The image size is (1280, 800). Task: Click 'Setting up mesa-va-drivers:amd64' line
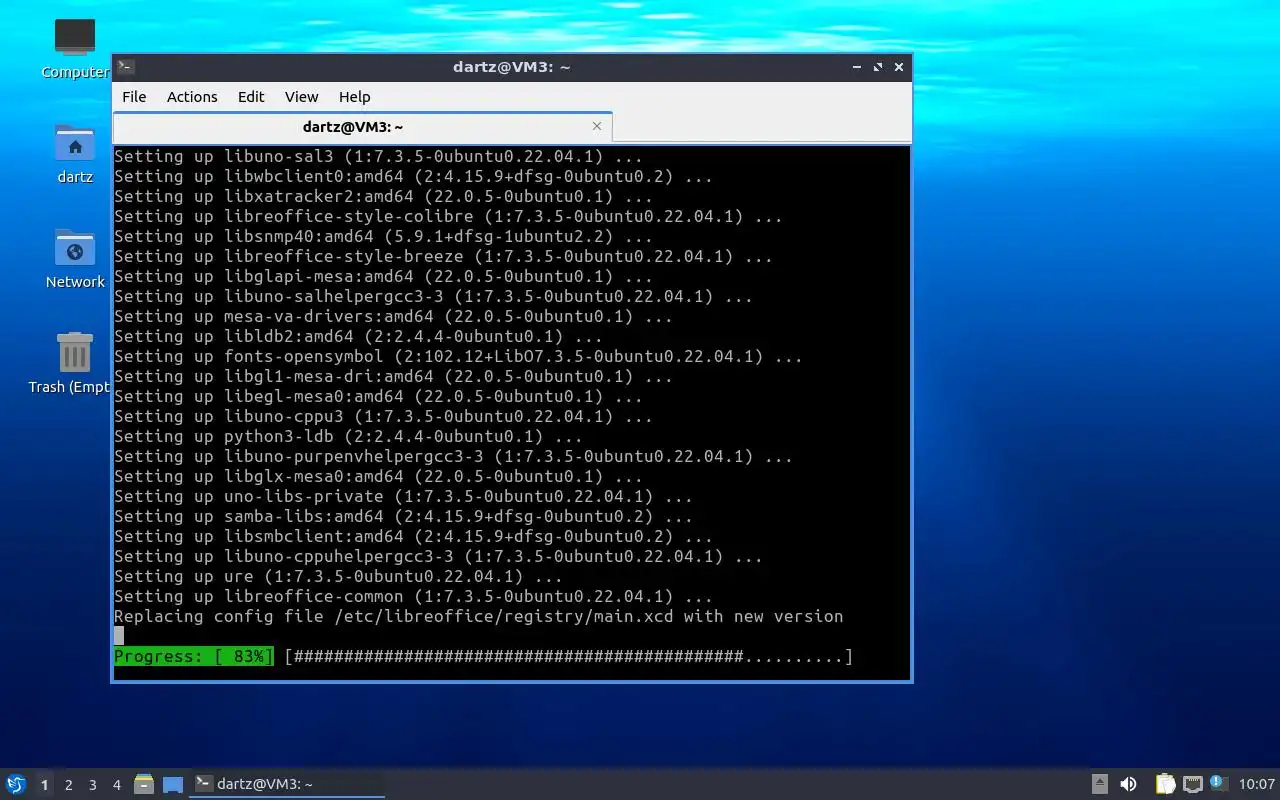pos(394,317)
